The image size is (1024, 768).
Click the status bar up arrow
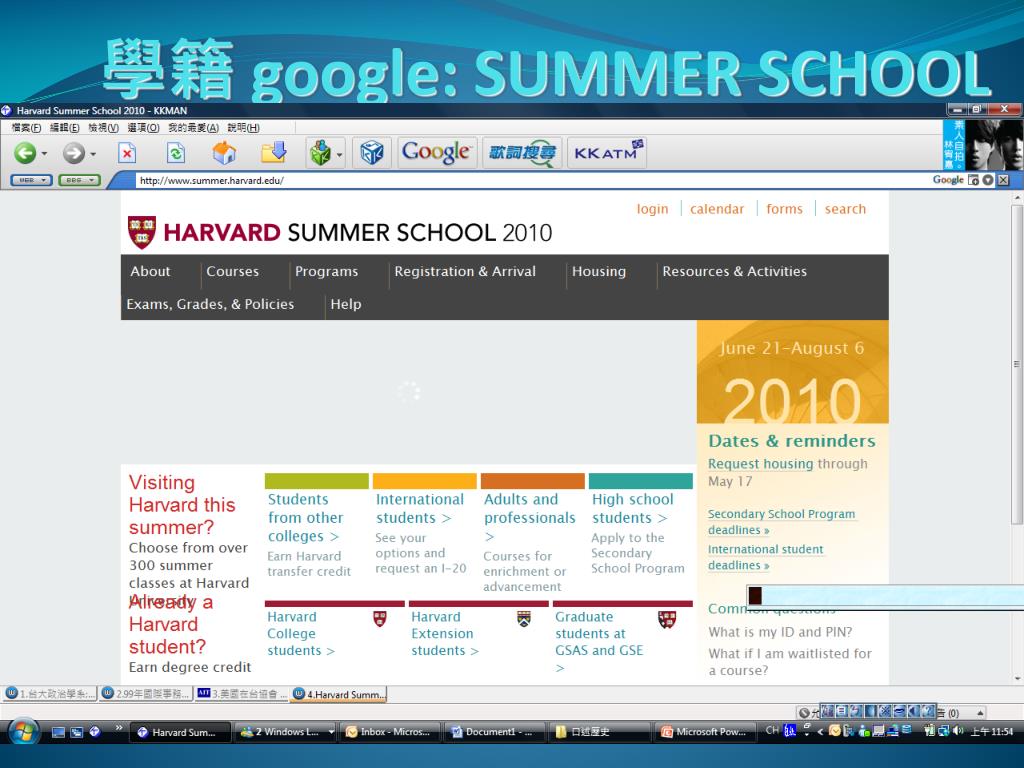point(980,712)
